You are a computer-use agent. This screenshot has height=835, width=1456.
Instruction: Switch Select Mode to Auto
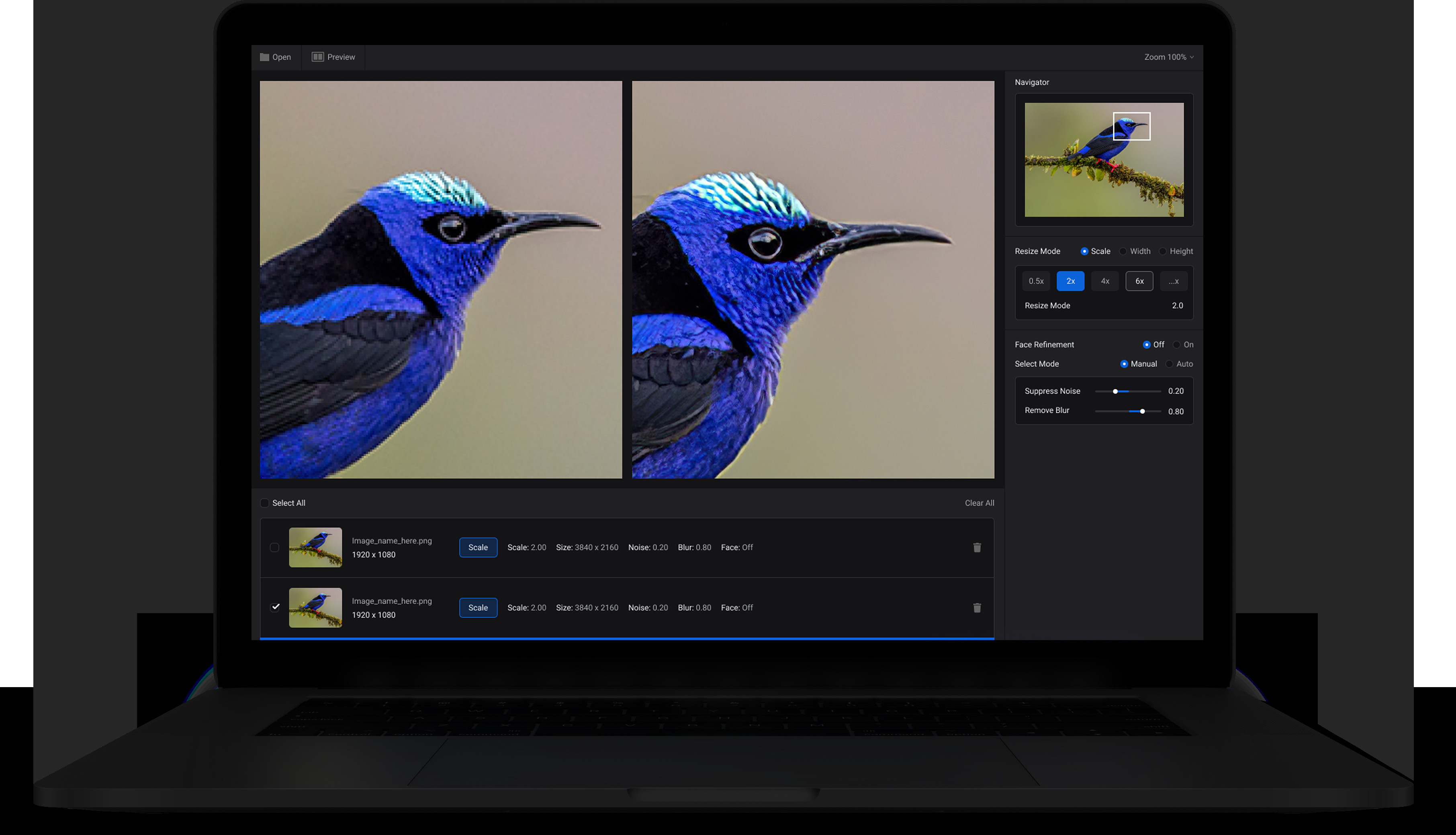[1170, 364]
